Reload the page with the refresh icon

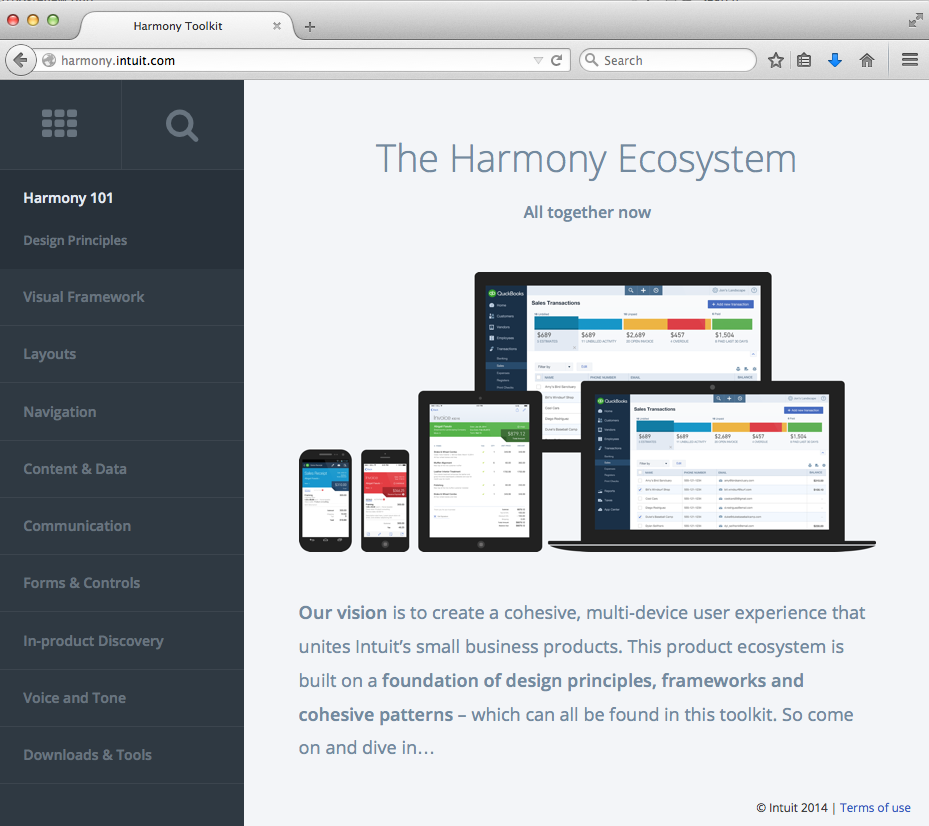click(556, 60)
